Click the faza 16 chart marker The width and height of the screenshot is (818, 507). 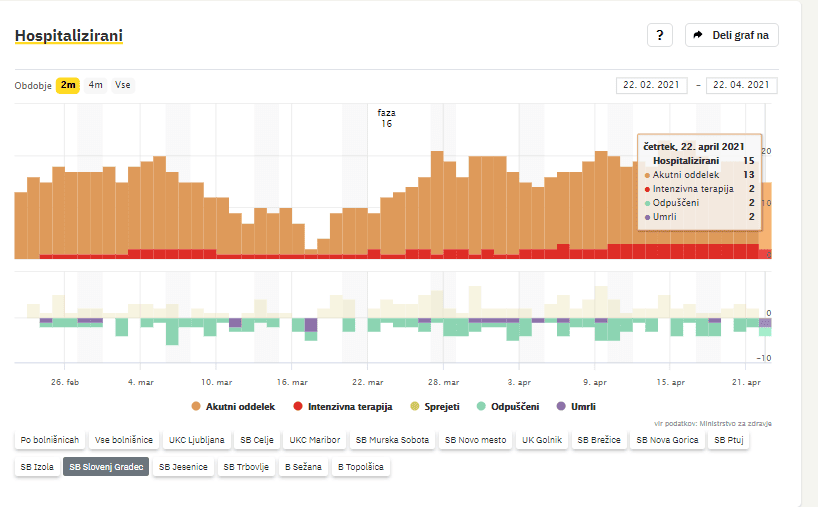click(386, 118)
